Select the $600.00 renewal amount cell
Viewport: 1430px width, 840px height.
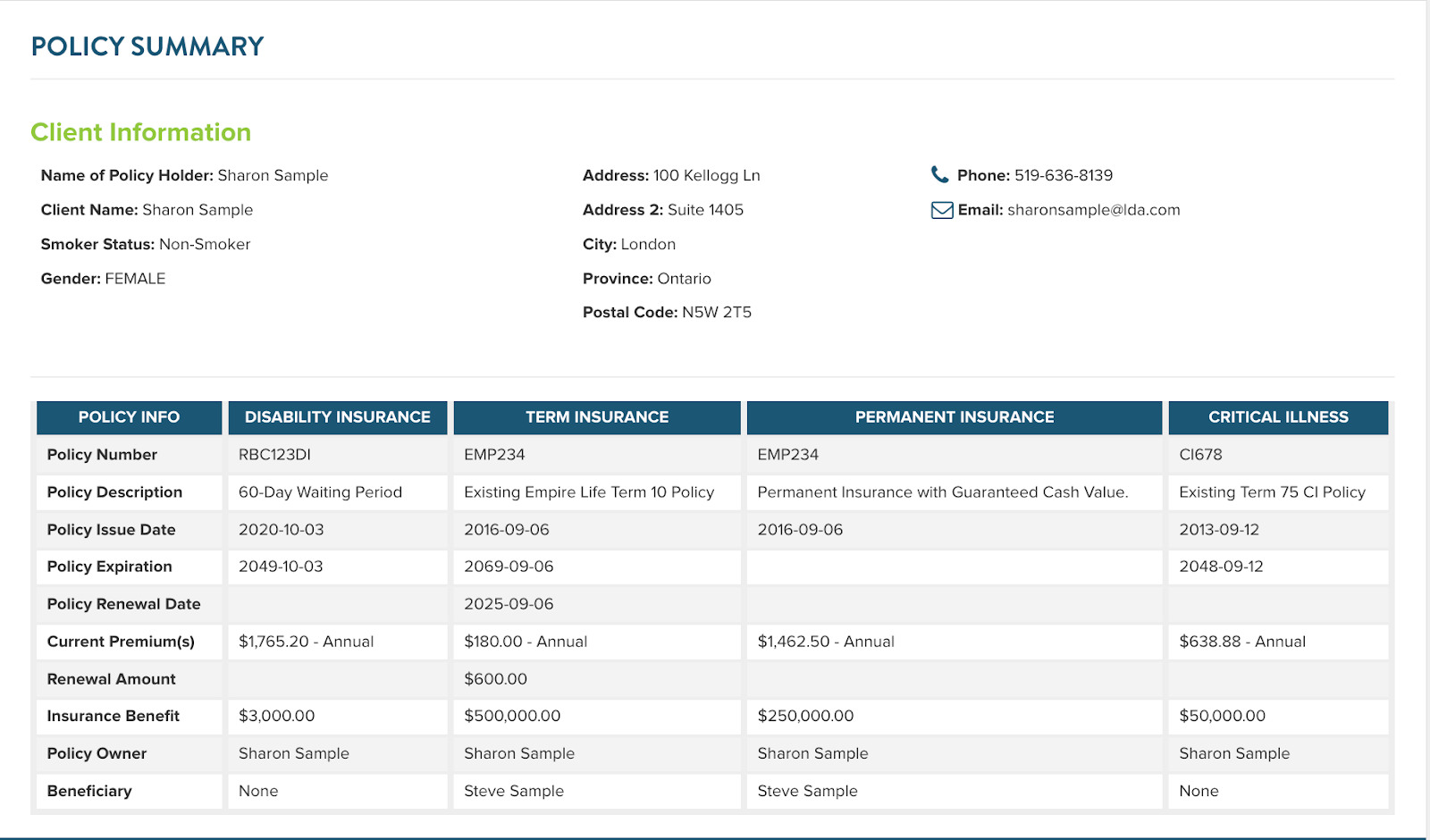point(495,679)
